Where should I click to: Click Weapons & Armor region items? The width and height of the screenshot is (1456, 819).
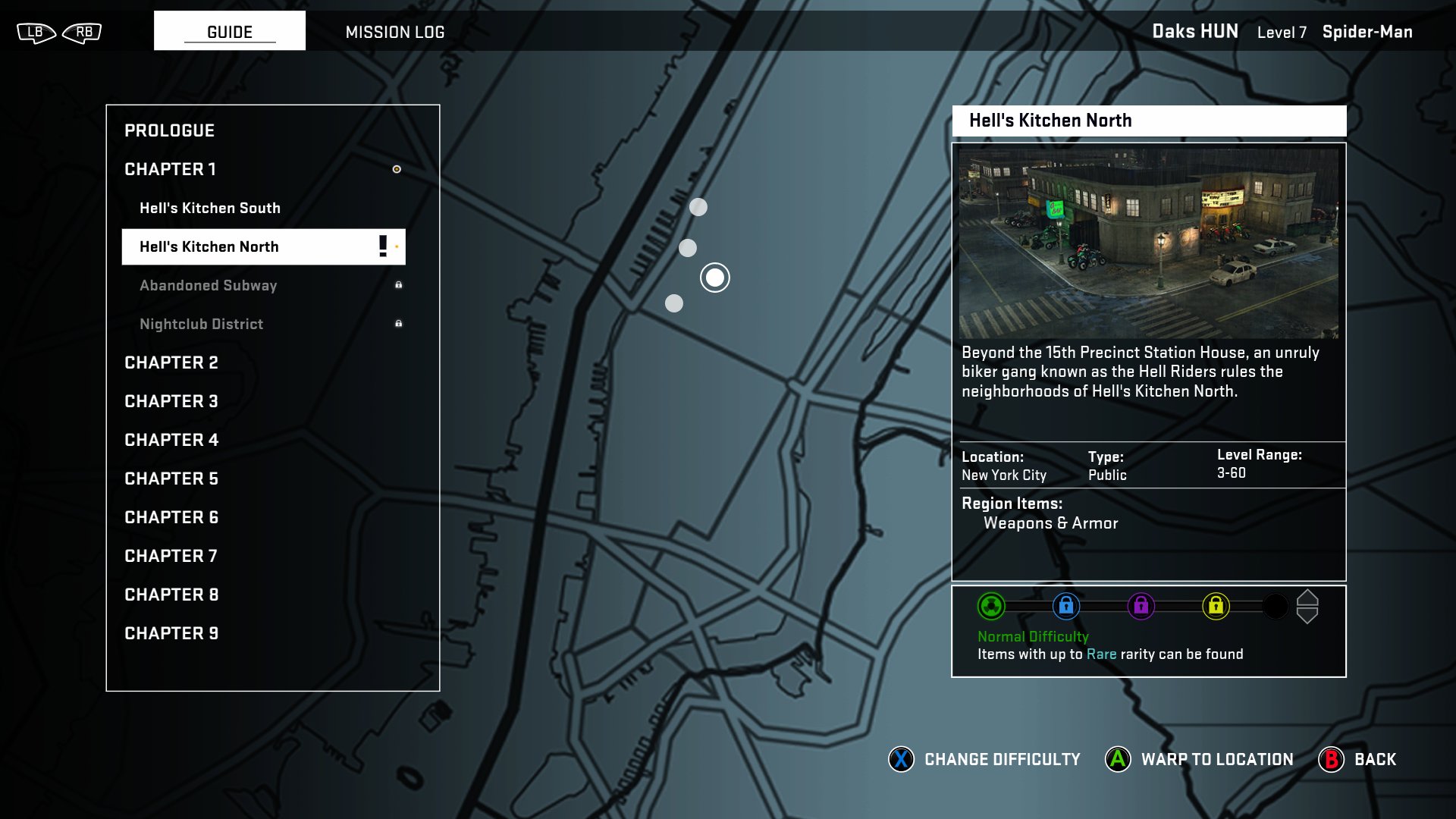[x=1051, y=523]
